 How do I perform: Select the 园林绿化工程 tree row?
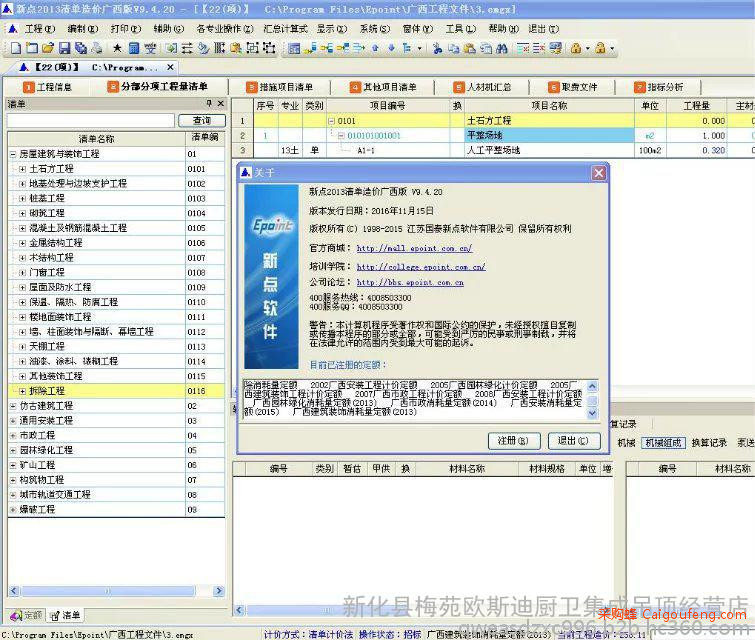116,450
